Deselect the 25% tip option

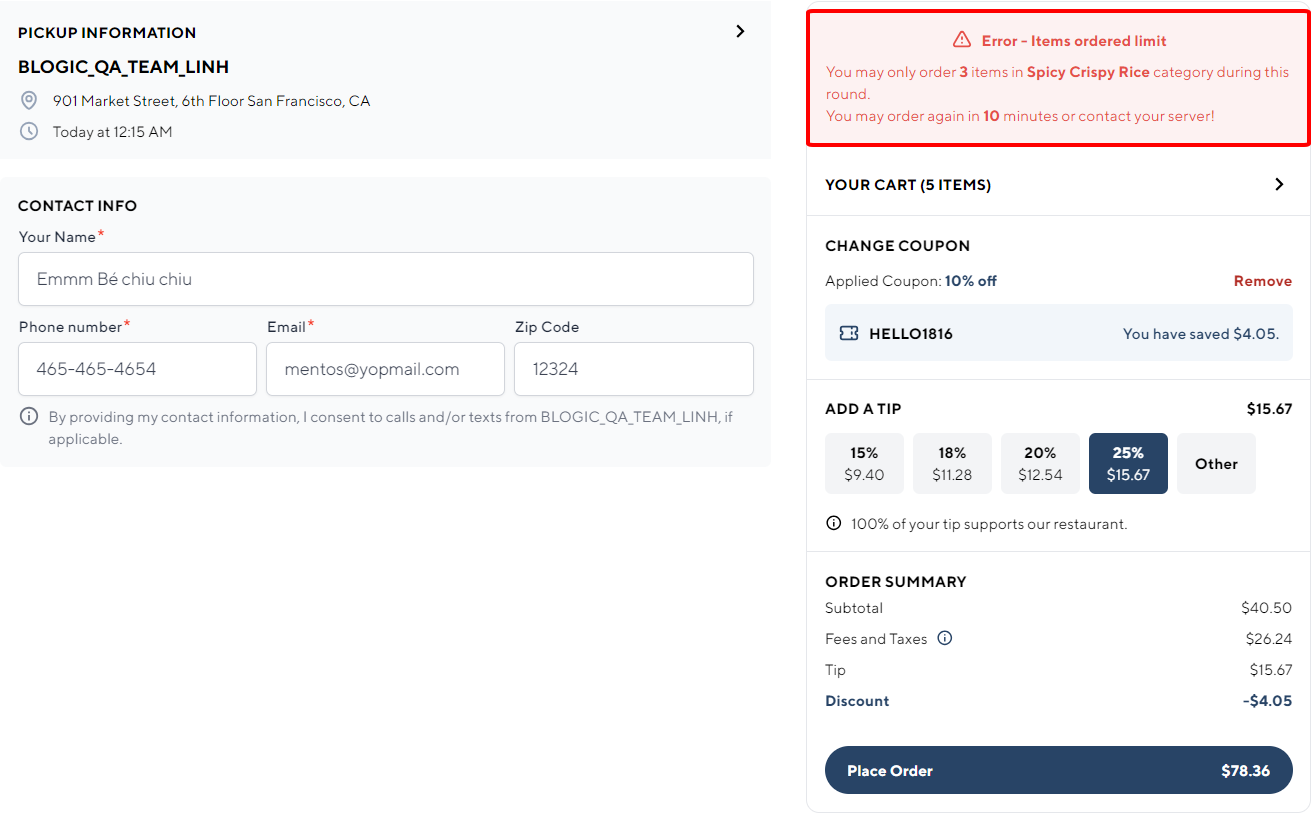pos(1128,463)
